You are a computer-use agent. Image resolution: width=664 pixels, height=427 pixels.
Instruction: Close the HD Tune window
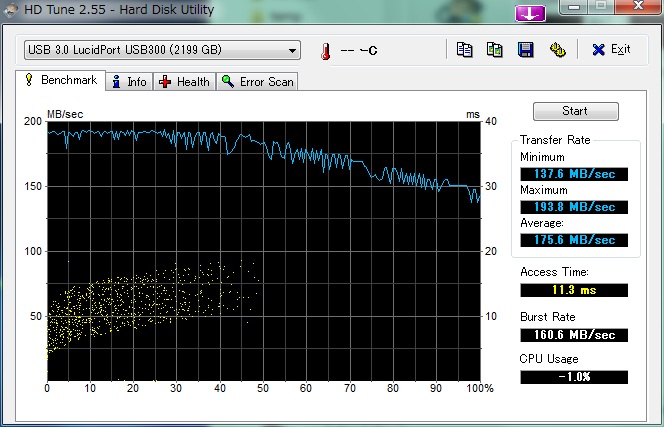[x=639, y=6]
